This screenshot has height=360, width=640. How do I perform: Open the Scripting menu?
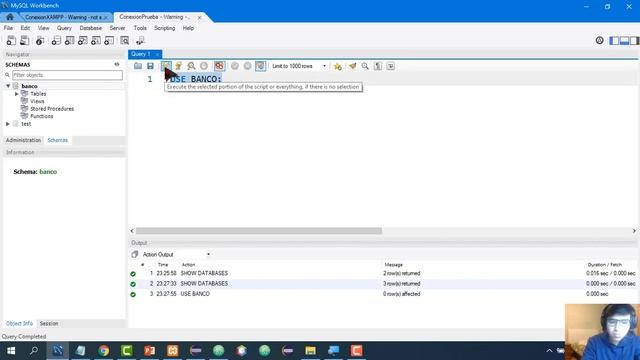(x=164, y=28)
